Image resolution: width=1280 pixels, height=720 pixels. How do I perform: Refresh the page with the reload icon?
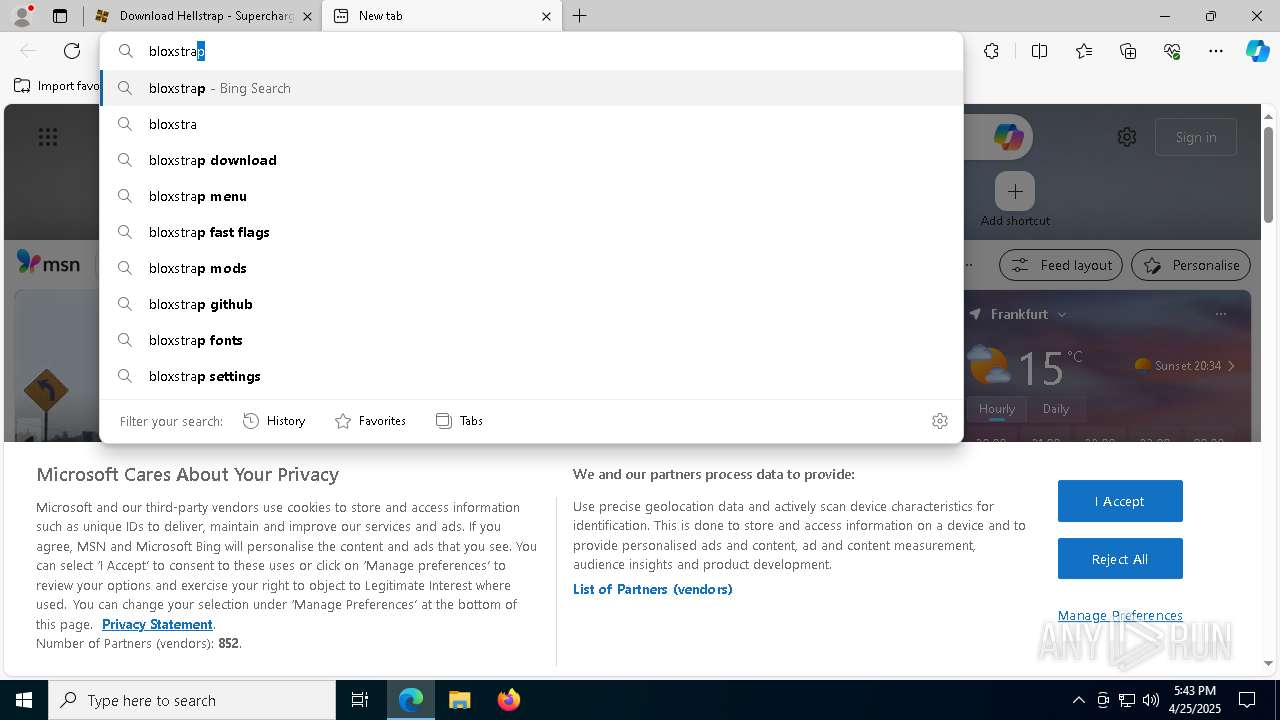pos(72,51)
